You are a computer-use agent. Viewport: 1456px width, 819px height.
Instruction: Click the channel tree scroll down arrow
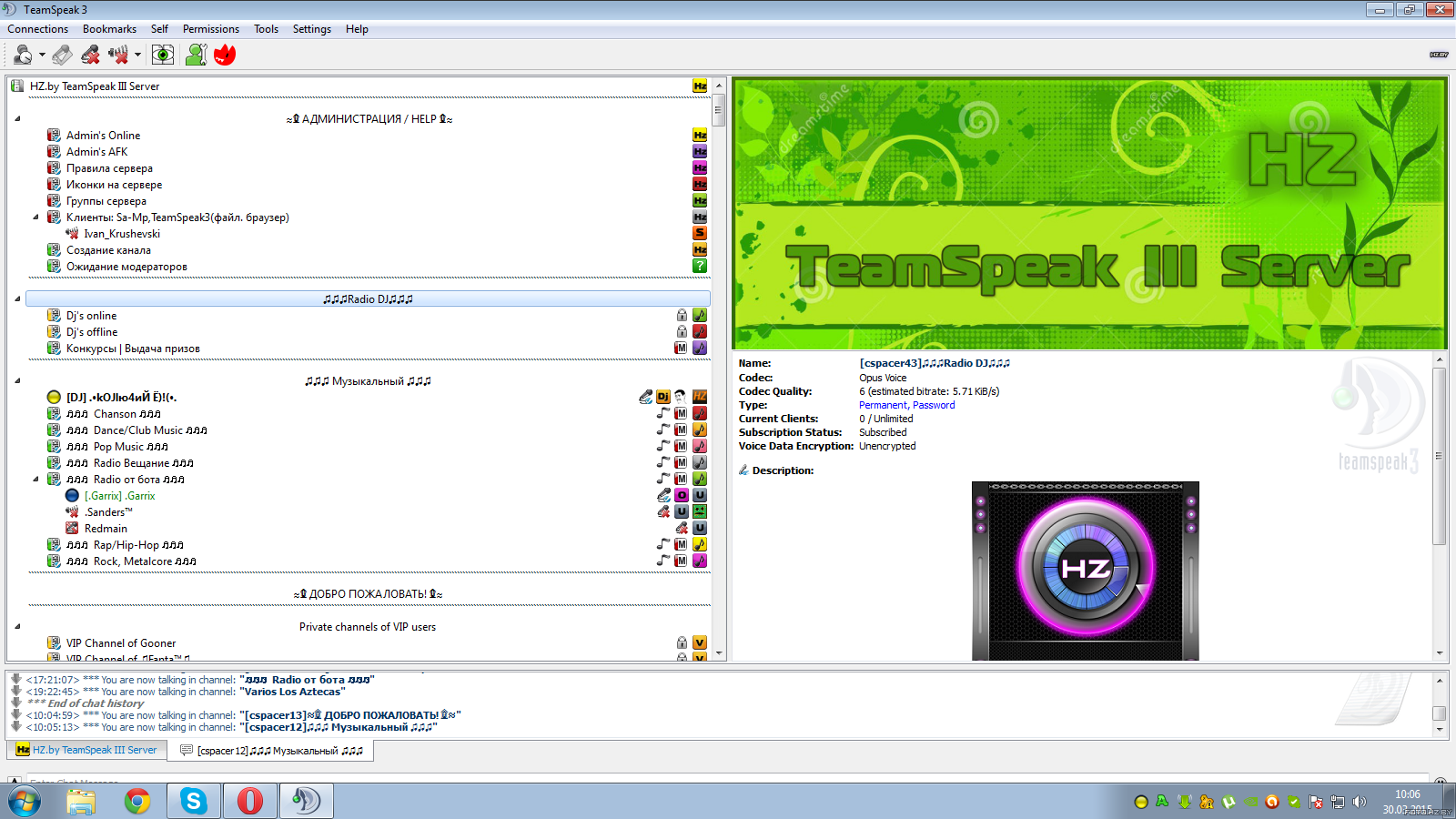coord(719,653)
